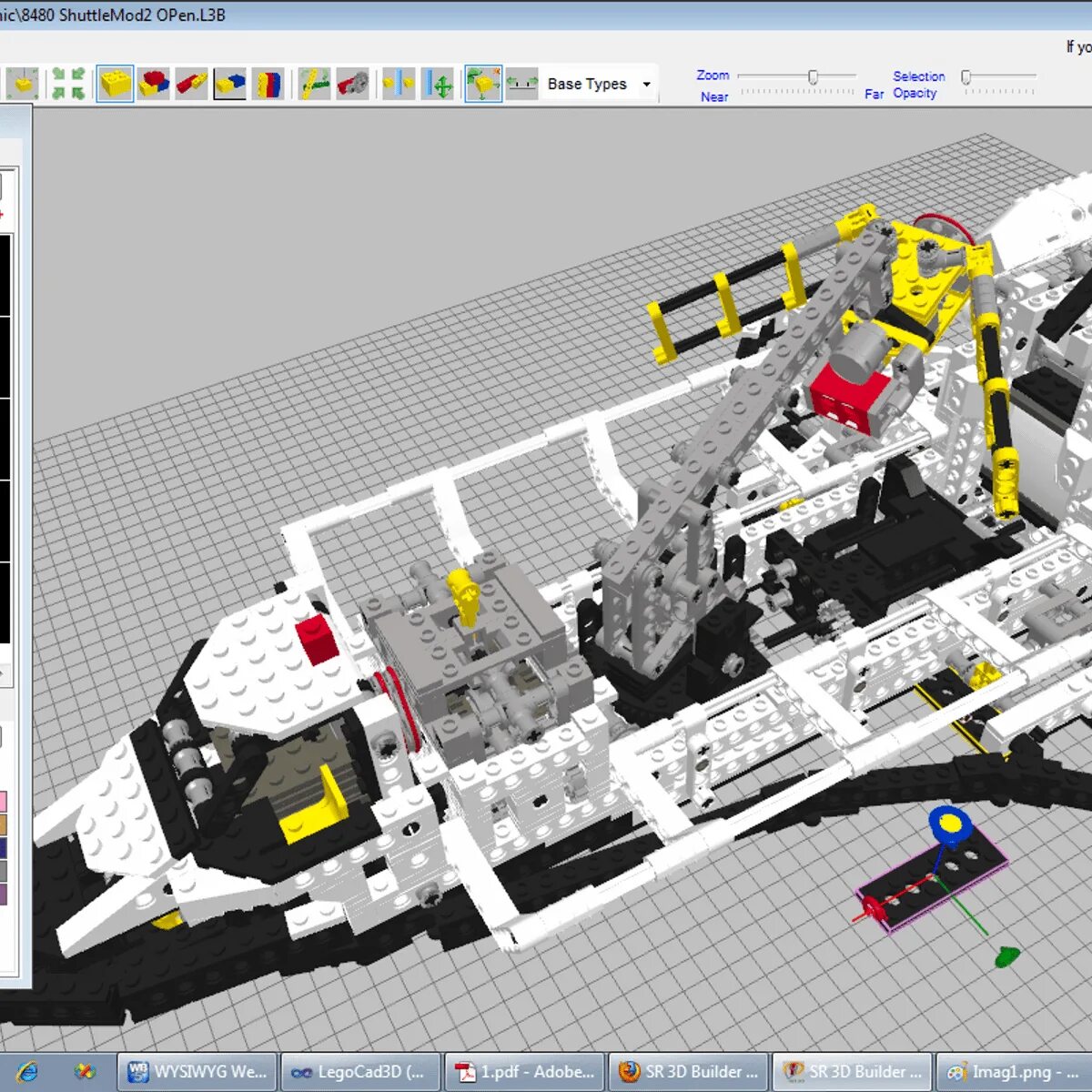Switch to Imag1.png taskbar window
This screenshot has height=1092, width=1092.
pos(1015,1072)
